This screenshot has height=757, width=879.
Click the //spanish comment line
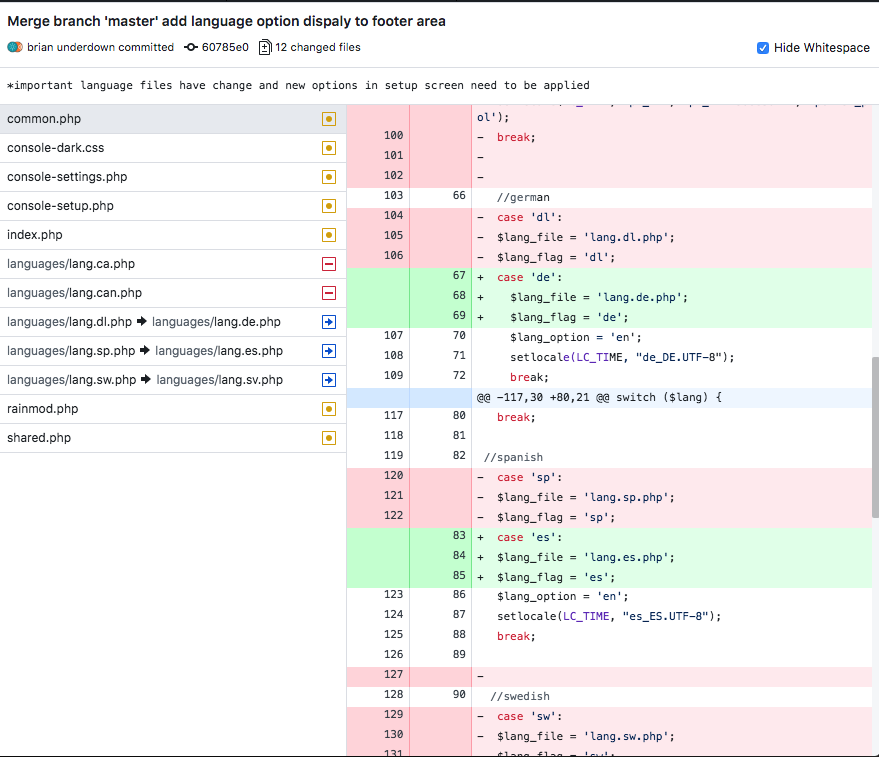pos(609,458)
